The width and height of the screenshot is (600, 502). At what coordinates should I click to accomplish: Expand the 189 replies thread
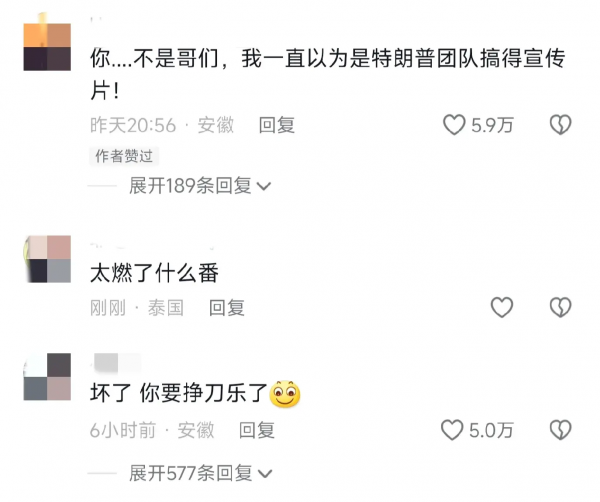pos(200,186)
